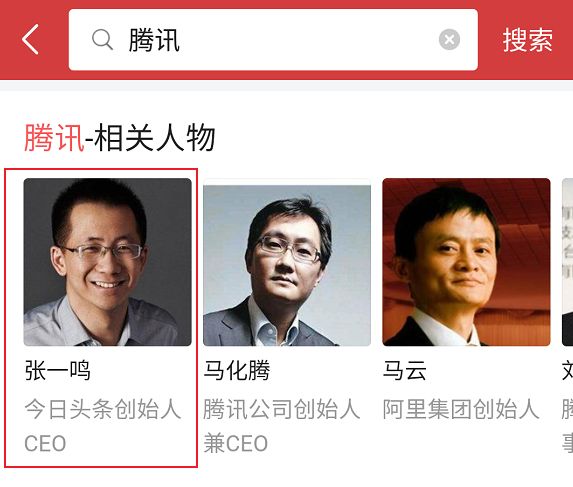Tap the 阿里集团创始人 description
573x487 pixels.
tap(461, 409)
